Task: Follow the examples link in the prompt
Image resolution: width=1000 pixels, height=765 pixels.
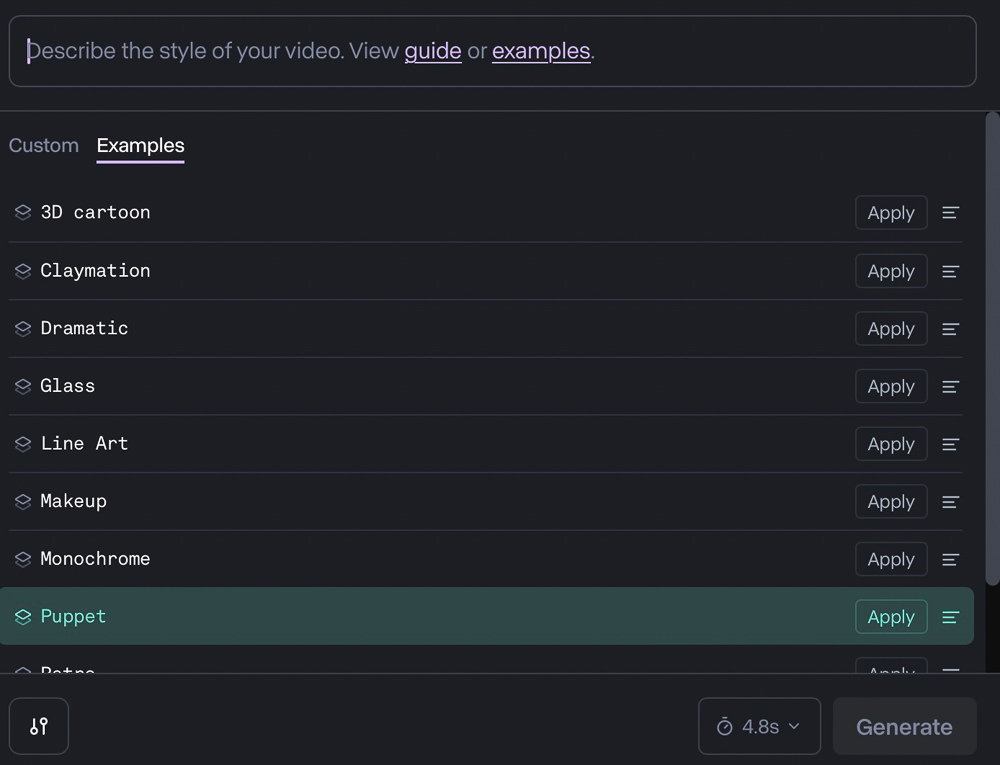Action: click(541, 51)
